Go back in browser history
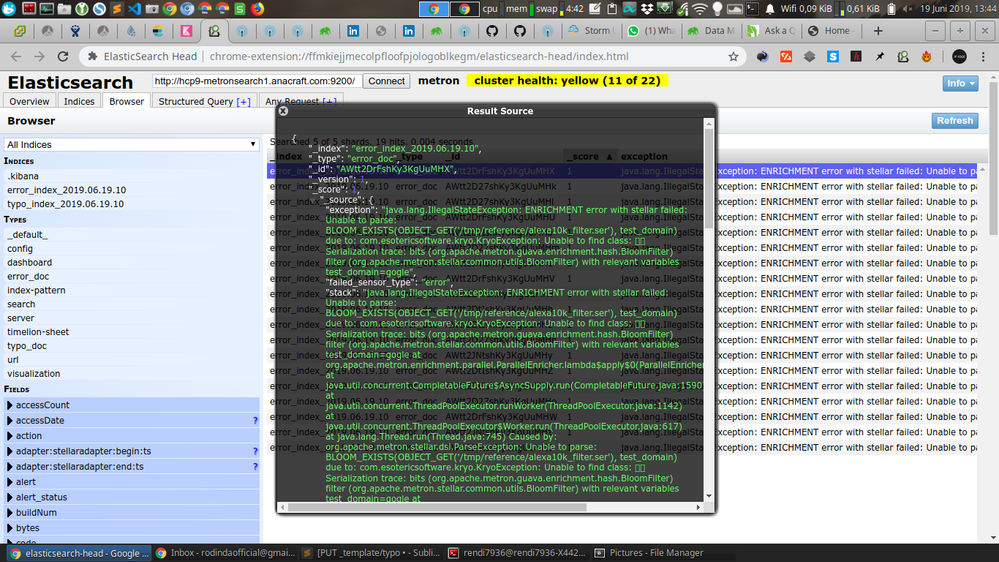Screen dimensions: 999x562 16,57
